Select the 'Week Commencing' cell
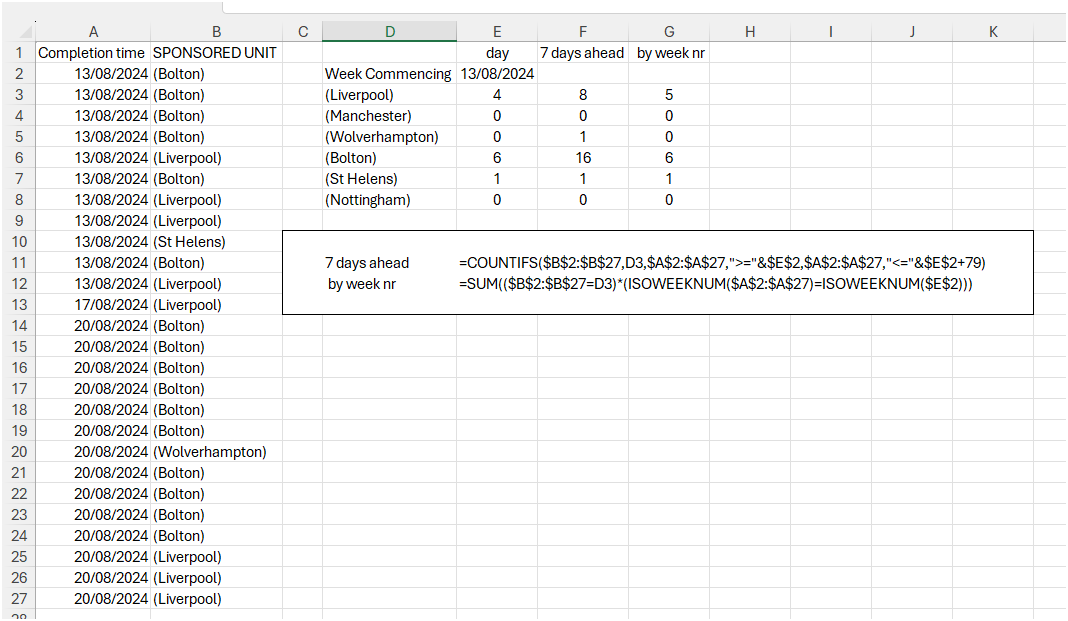The height and width of the screenshot is (621, 1068). coord(390,74)
